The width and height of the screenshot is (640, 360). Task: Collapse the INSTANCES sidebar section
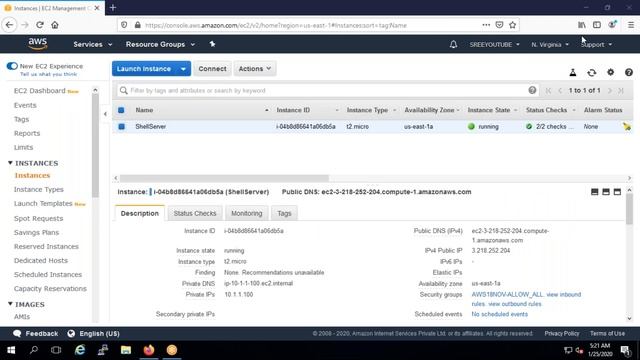[x=10, y=163]
